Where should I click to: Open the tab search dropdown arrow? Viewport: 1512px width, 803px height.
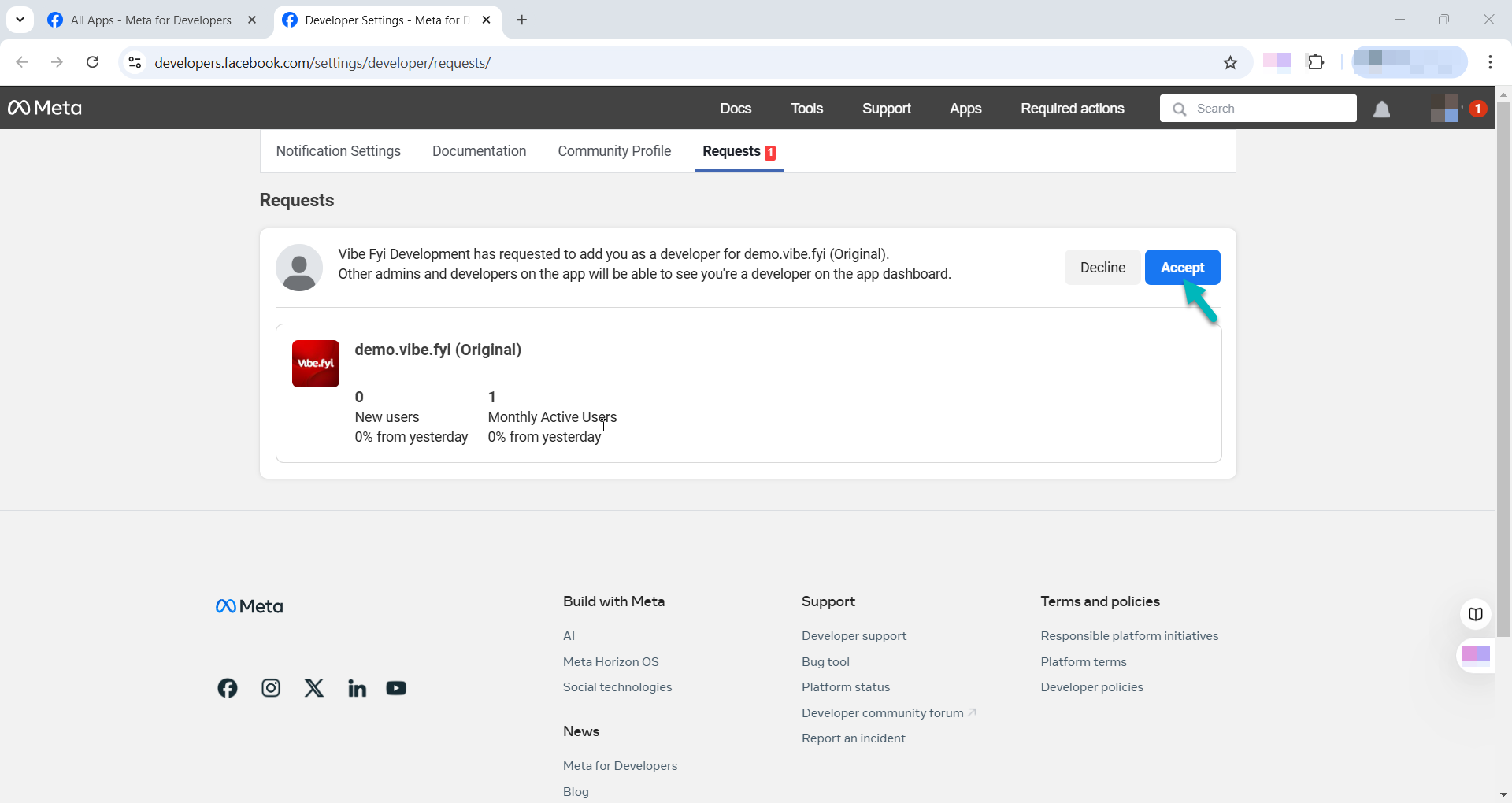[x=20, y=20]
